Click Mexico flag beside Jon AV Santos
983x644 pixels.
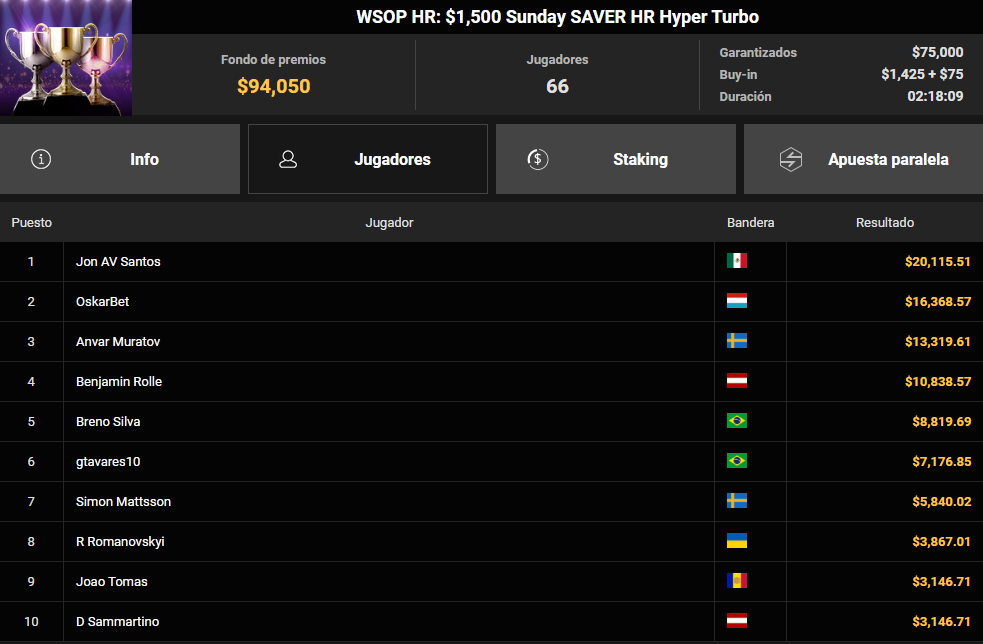click(x=737, y=261)
